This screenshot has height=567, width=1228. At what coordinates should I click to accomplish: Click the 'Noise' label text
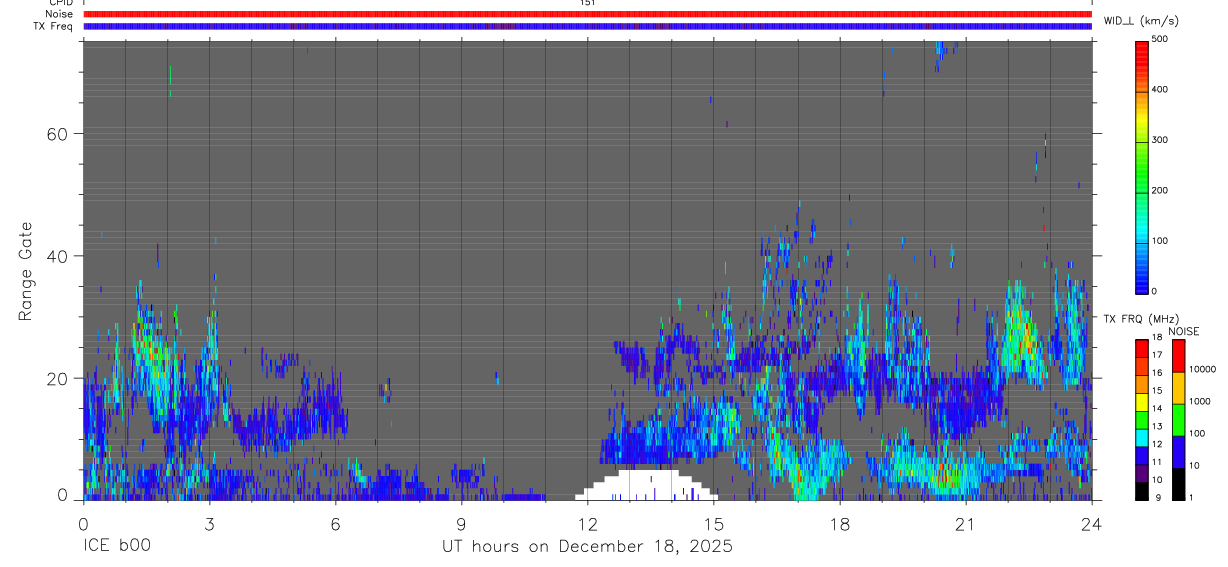click(59, 14)
